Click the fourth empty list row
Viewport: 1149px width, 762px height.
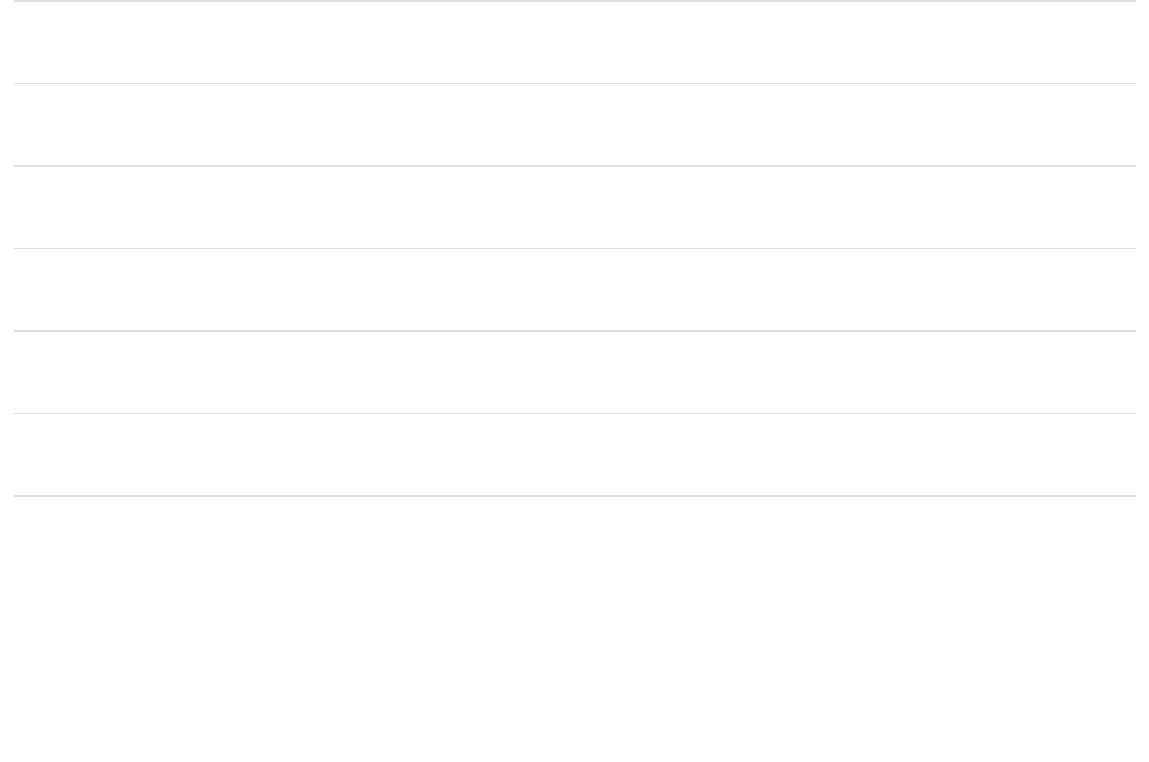pos(574,290)
